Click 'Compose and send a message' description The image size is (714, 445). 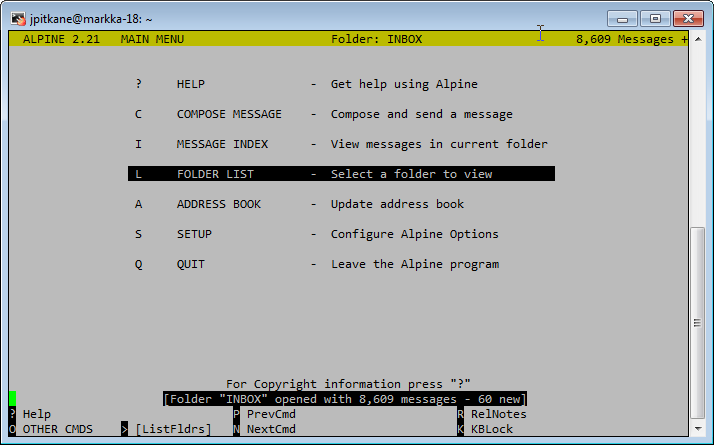click(422, 114)
